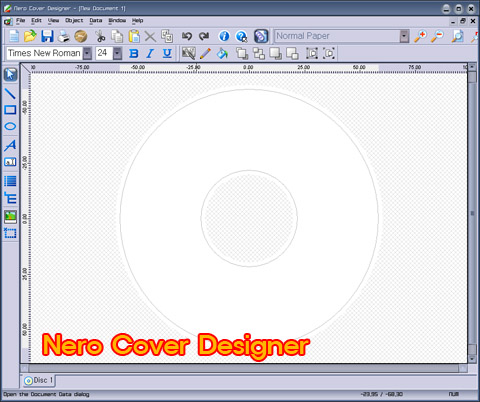The width and height of the screenshot is (480, 402).
Task: Restore the inner document window
Action: pos(463,21)
